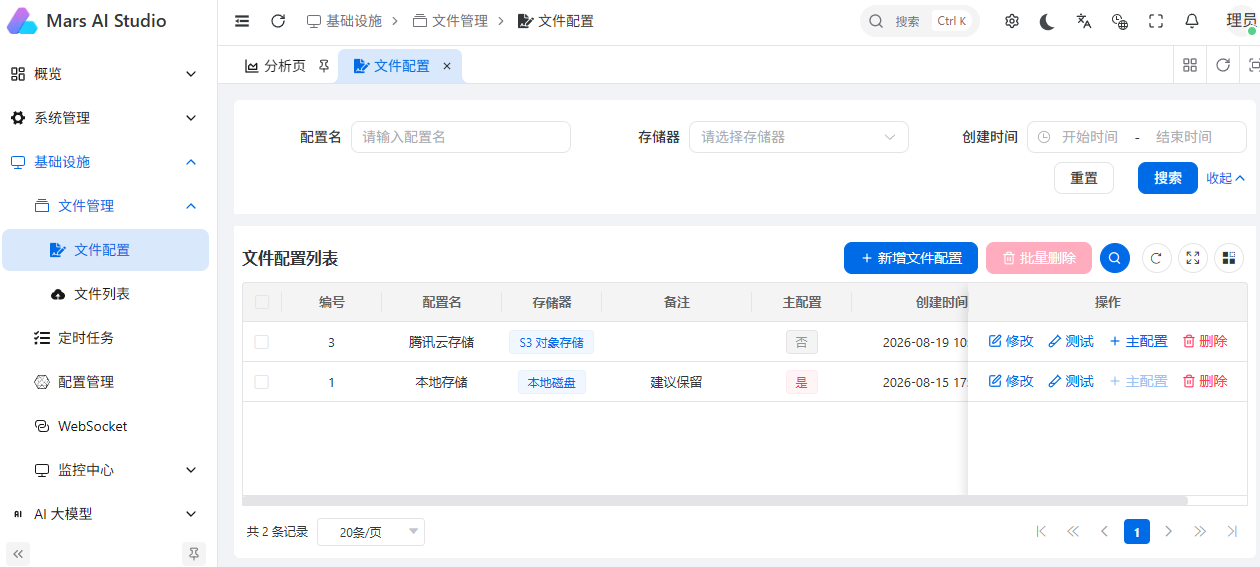Click the 批量删除 button
The image size is (1260, 567).
(x=1039, y=258)
